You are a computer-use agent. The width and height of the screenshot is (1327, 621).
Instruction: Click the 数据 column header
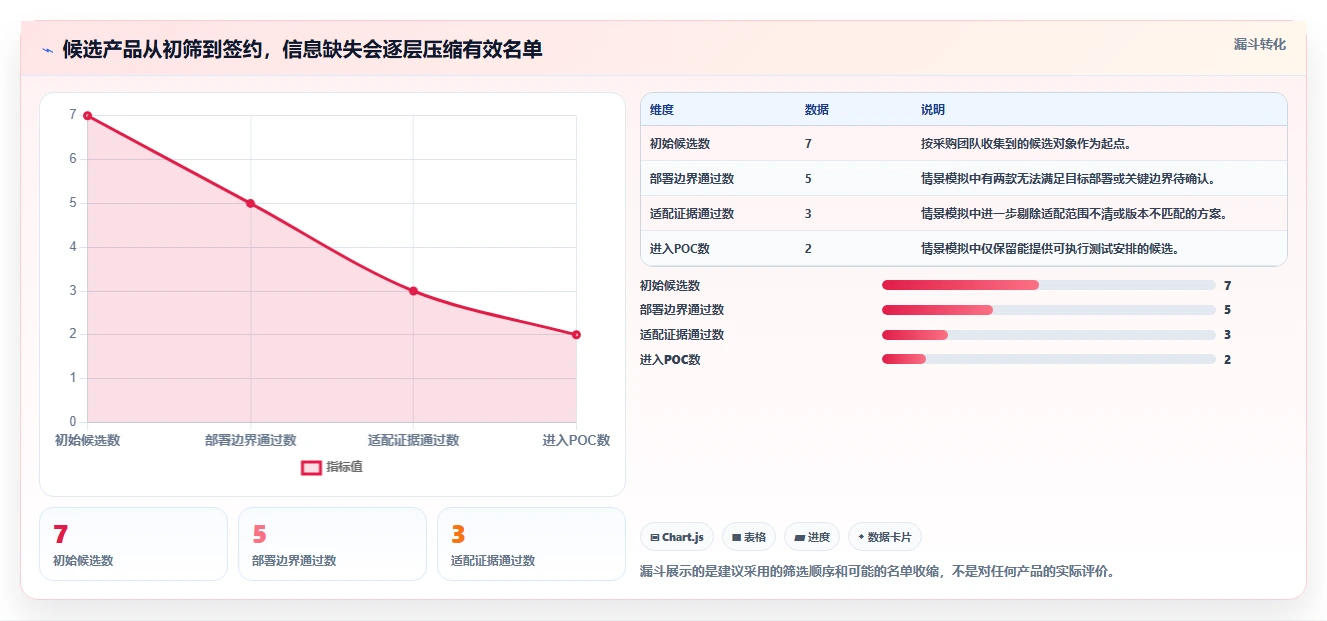click(x=816, y=110)
